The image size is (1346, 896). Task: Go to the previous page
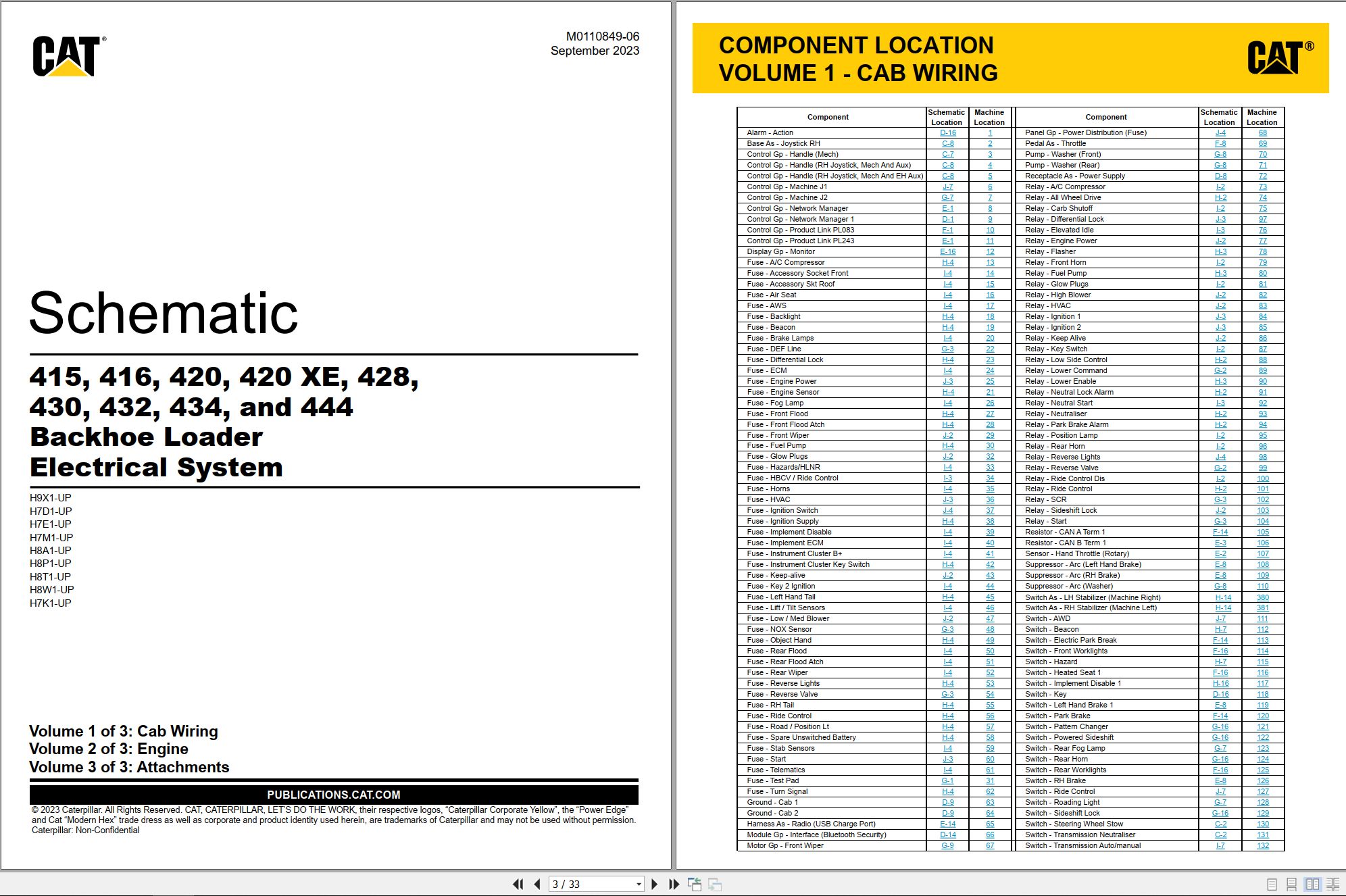coord(537,884)
